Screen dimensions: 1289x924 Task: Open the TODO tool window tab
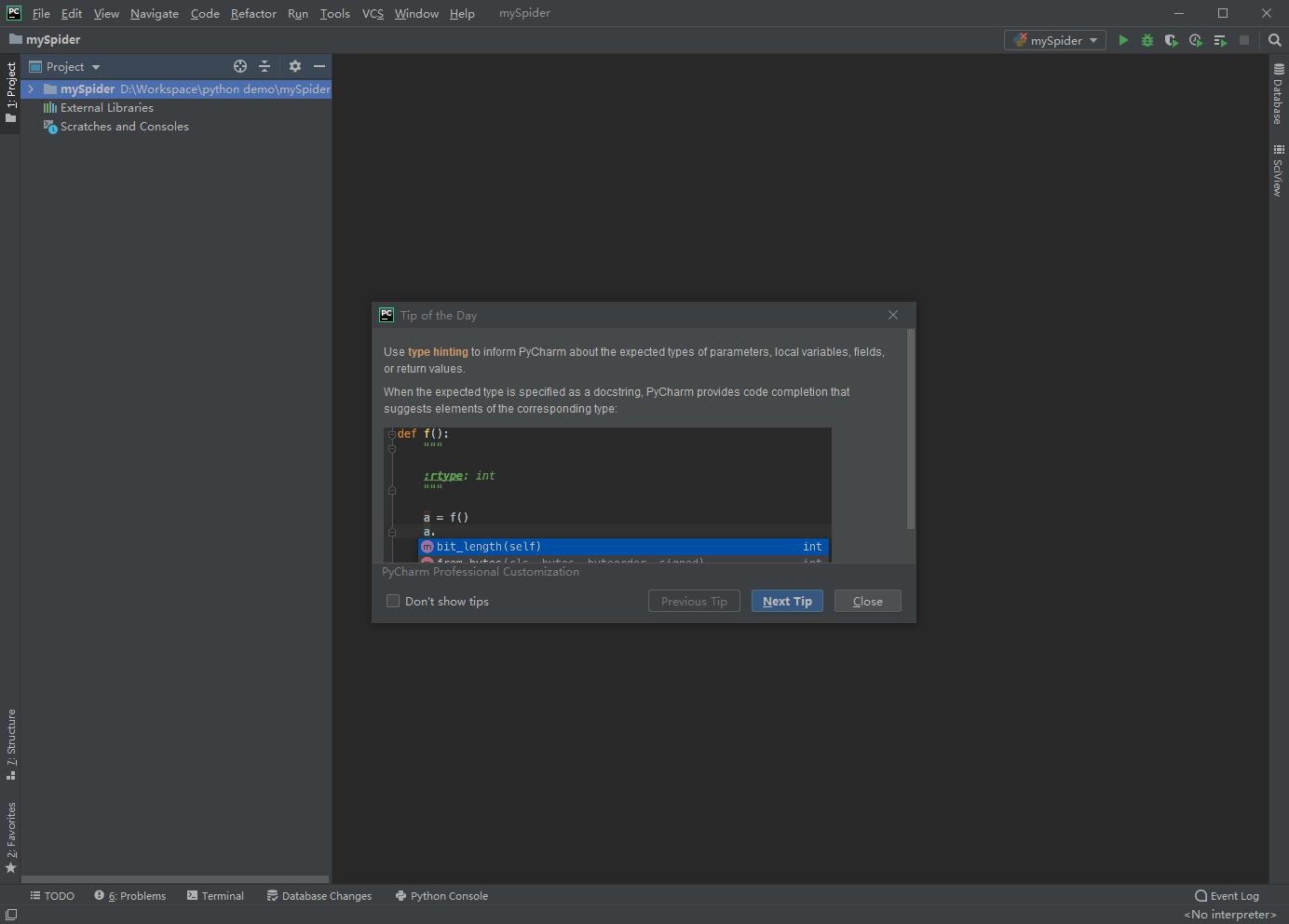pyautogui.click(x=52, y=896)
